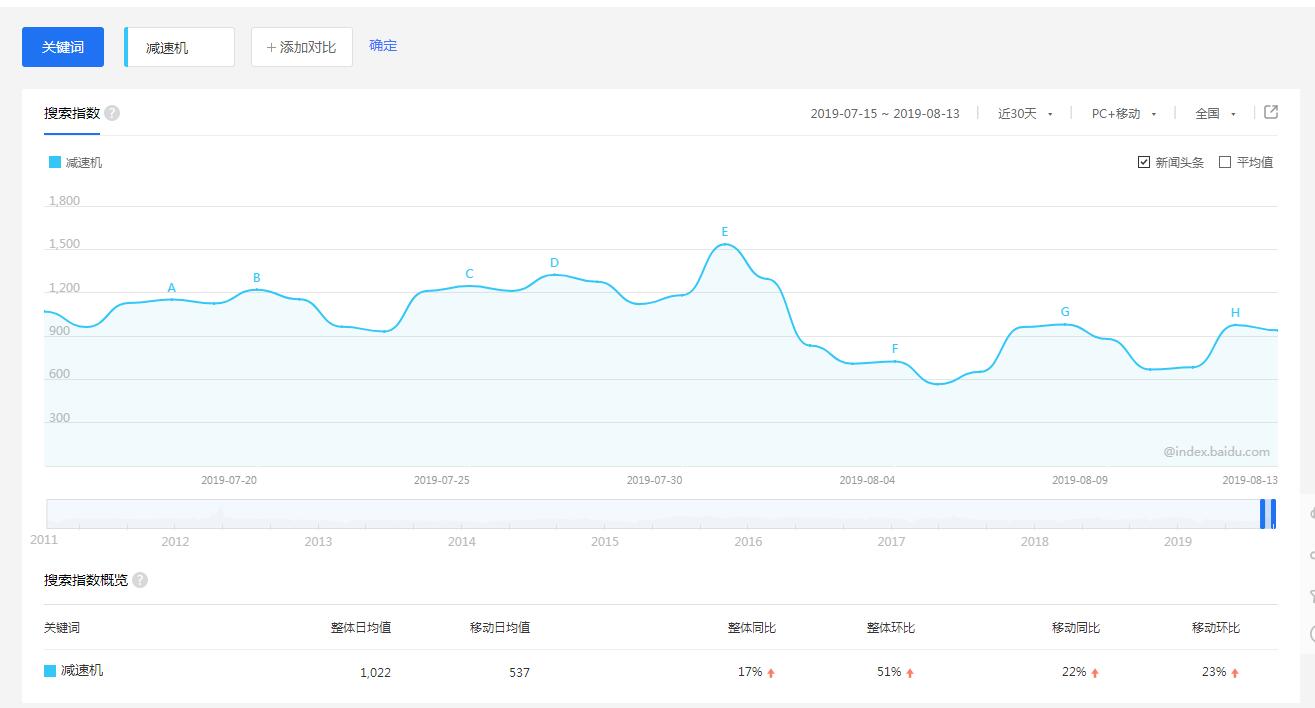Click the 2019-07-25 x-axis date label

[442, 480]
